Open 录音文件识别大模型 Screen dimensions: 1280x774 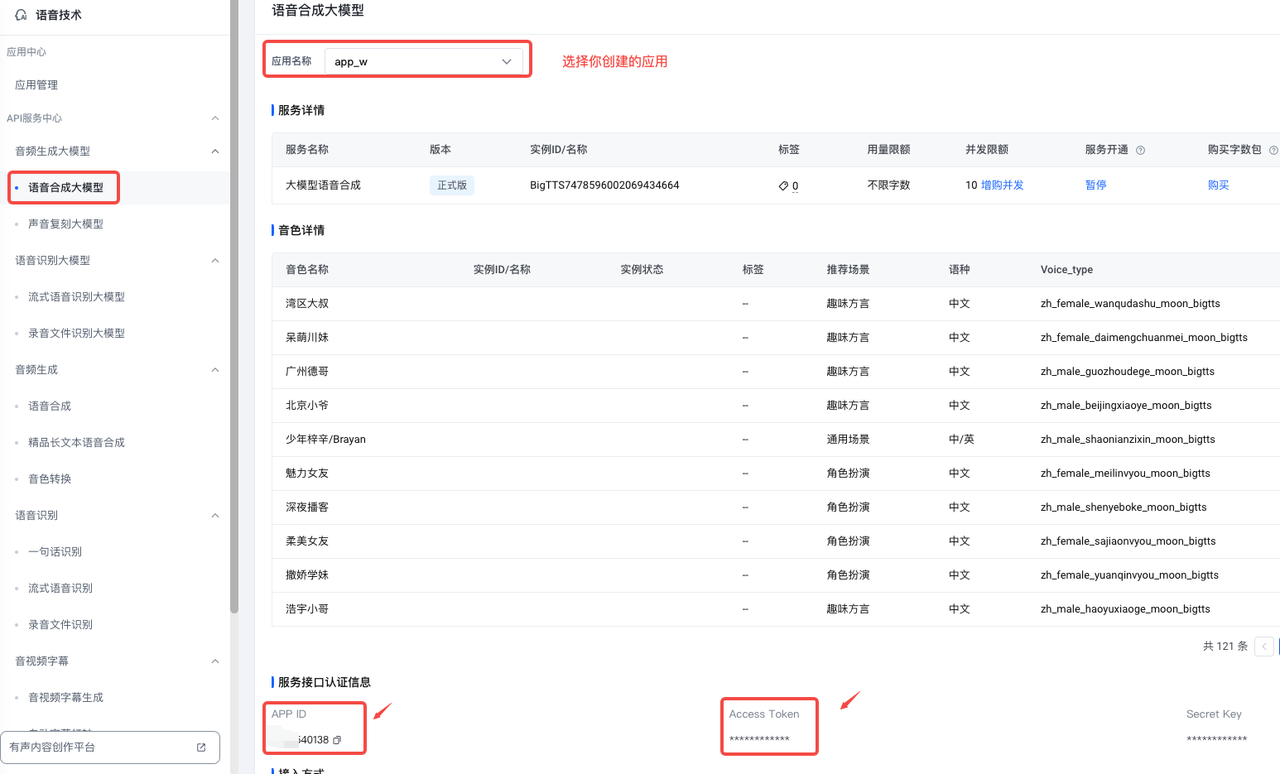77,333
